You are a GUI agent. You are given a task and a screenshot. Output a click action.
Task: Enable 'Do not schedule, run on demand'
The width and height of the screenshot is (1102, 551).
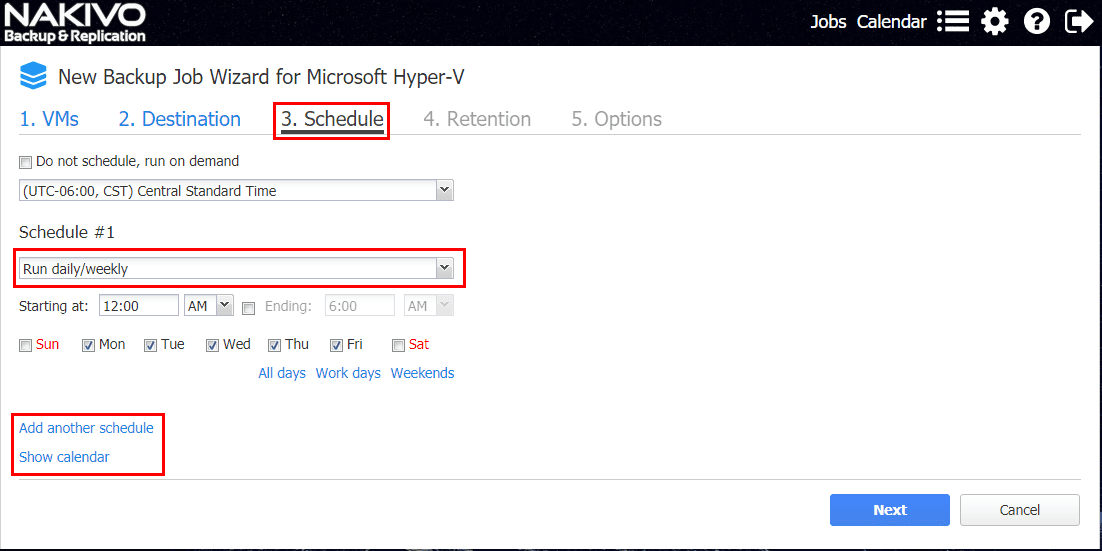26,161
